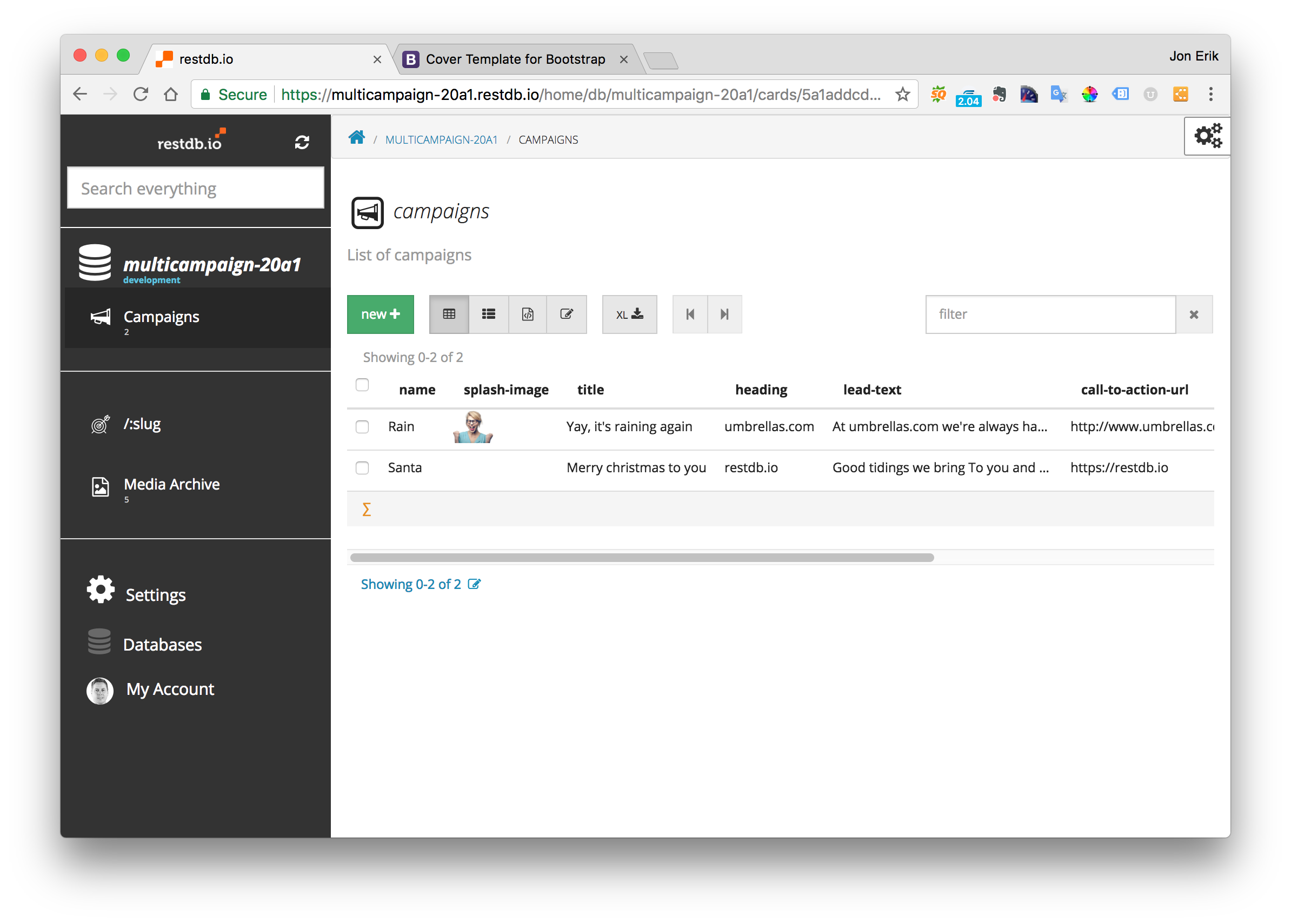Click the green new + button
1291x924 pixels.
click(380, 314)
